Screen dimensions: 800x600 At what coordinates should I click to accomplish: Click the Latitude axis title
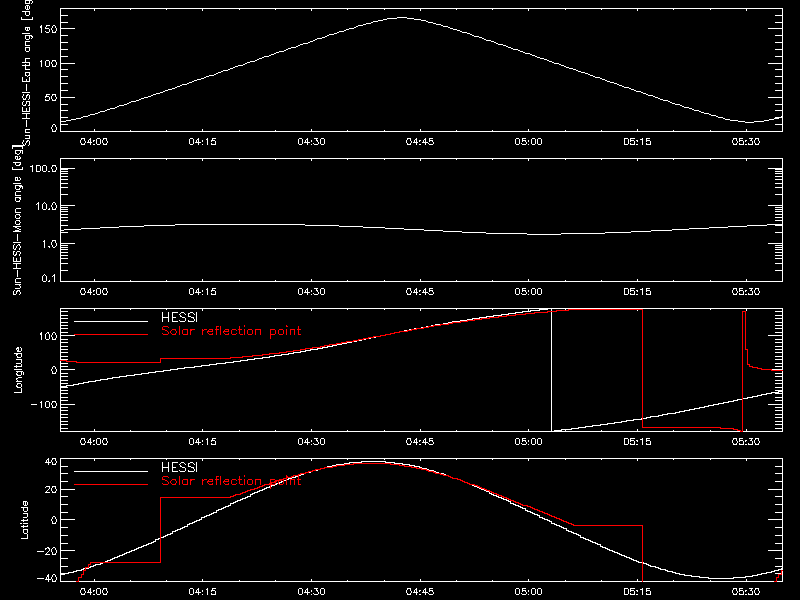pos(24,520)
